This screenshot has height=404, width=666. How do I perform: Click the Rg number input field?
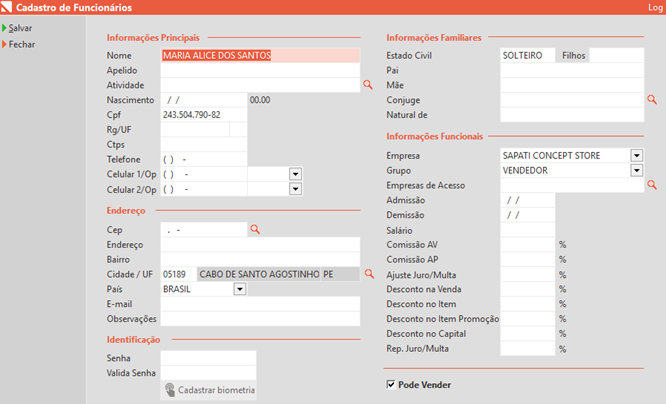[195, 130]
